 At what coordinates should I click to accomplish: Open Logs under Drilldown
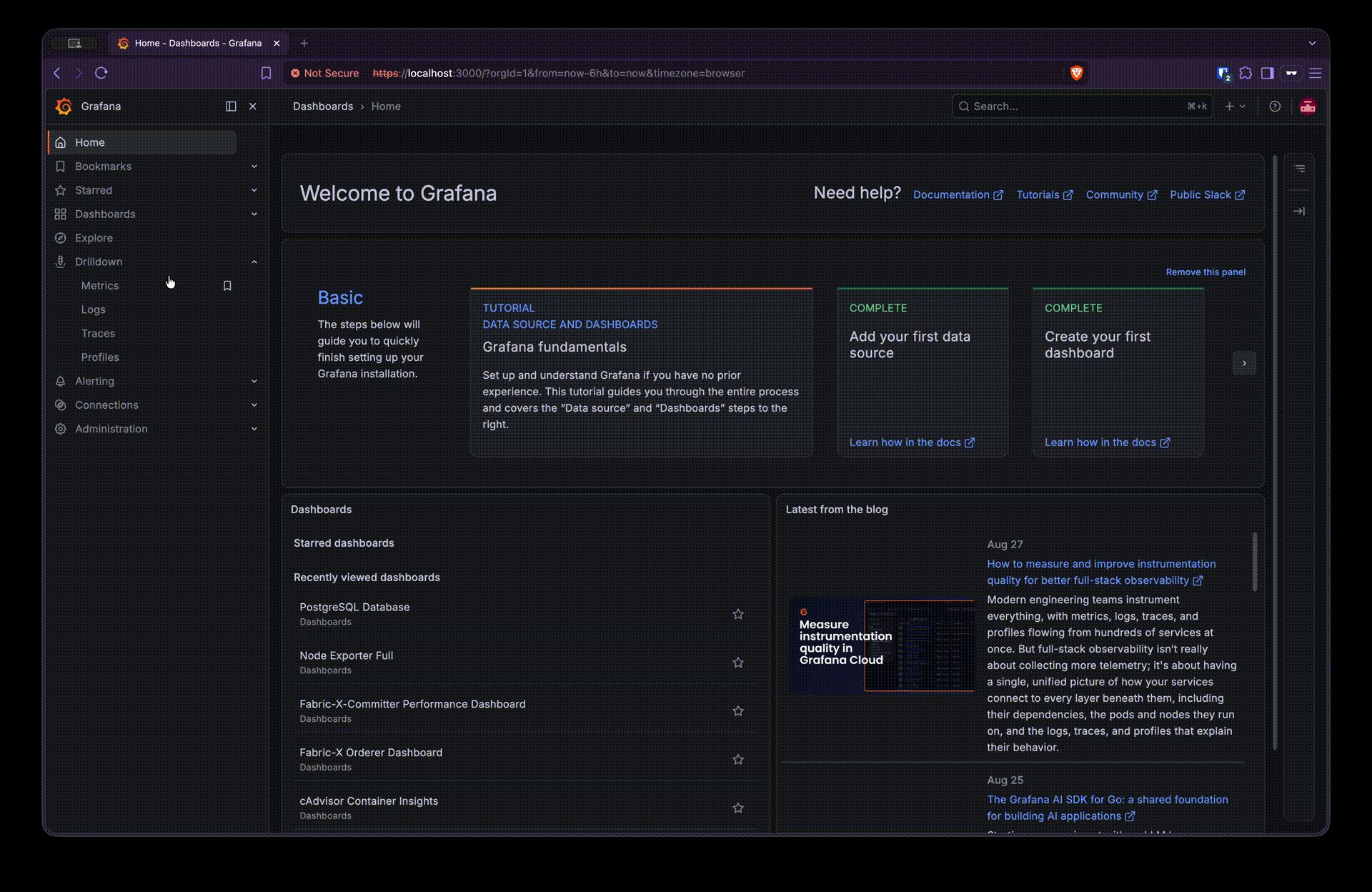pos(93,309)
